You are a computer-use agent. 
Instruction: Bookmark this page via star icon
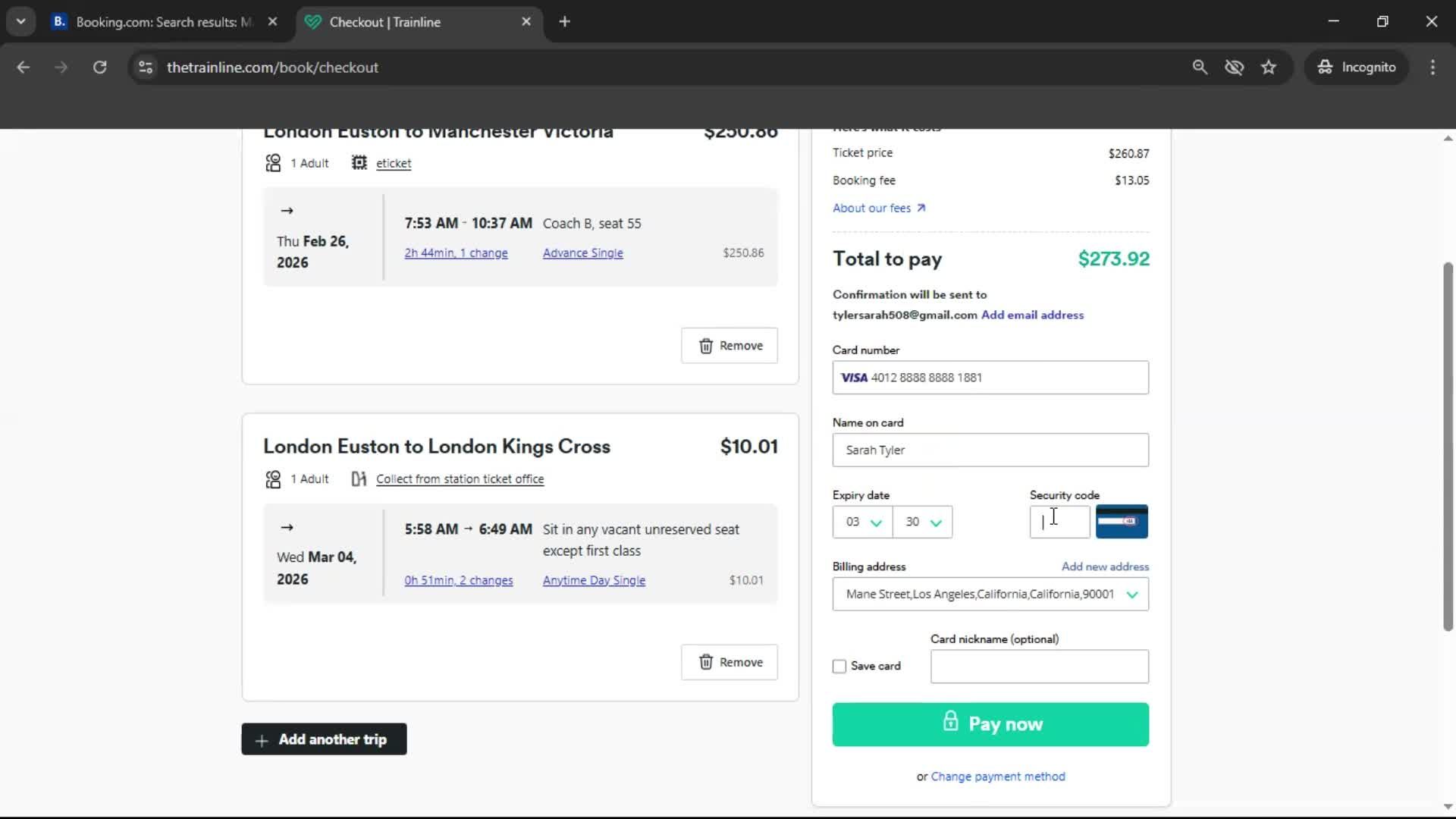1269,67
